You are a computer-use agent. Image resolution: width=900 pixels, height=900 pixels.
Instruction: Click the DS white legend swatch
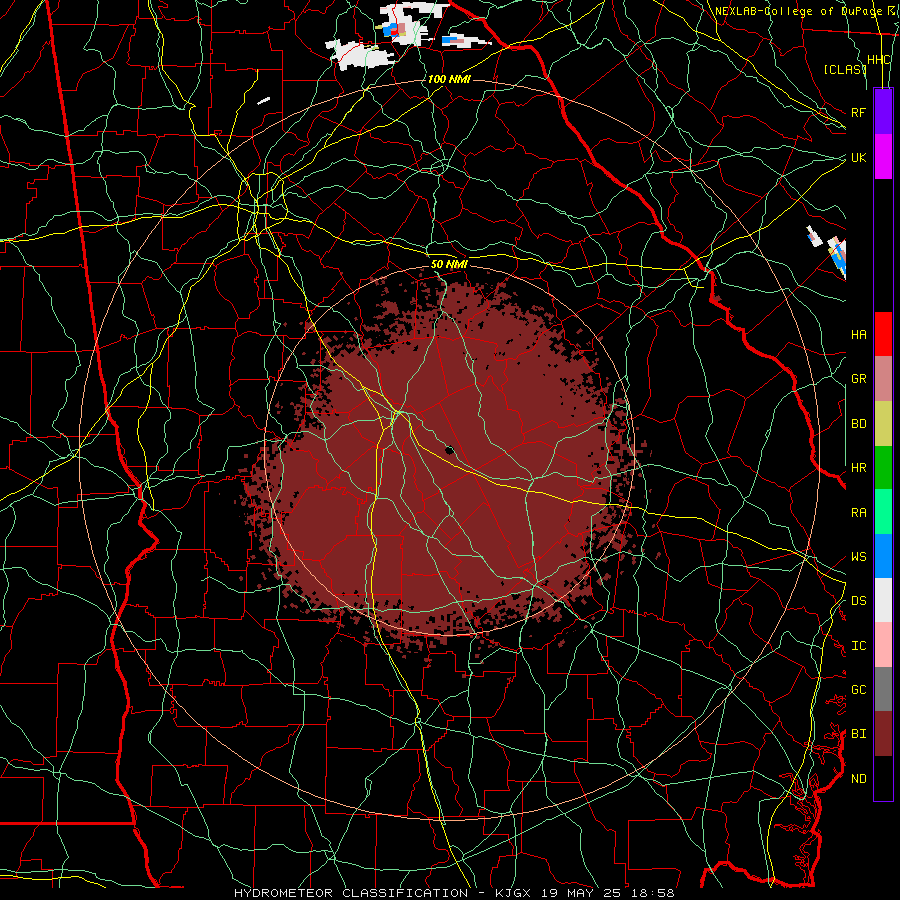point(883,600)
